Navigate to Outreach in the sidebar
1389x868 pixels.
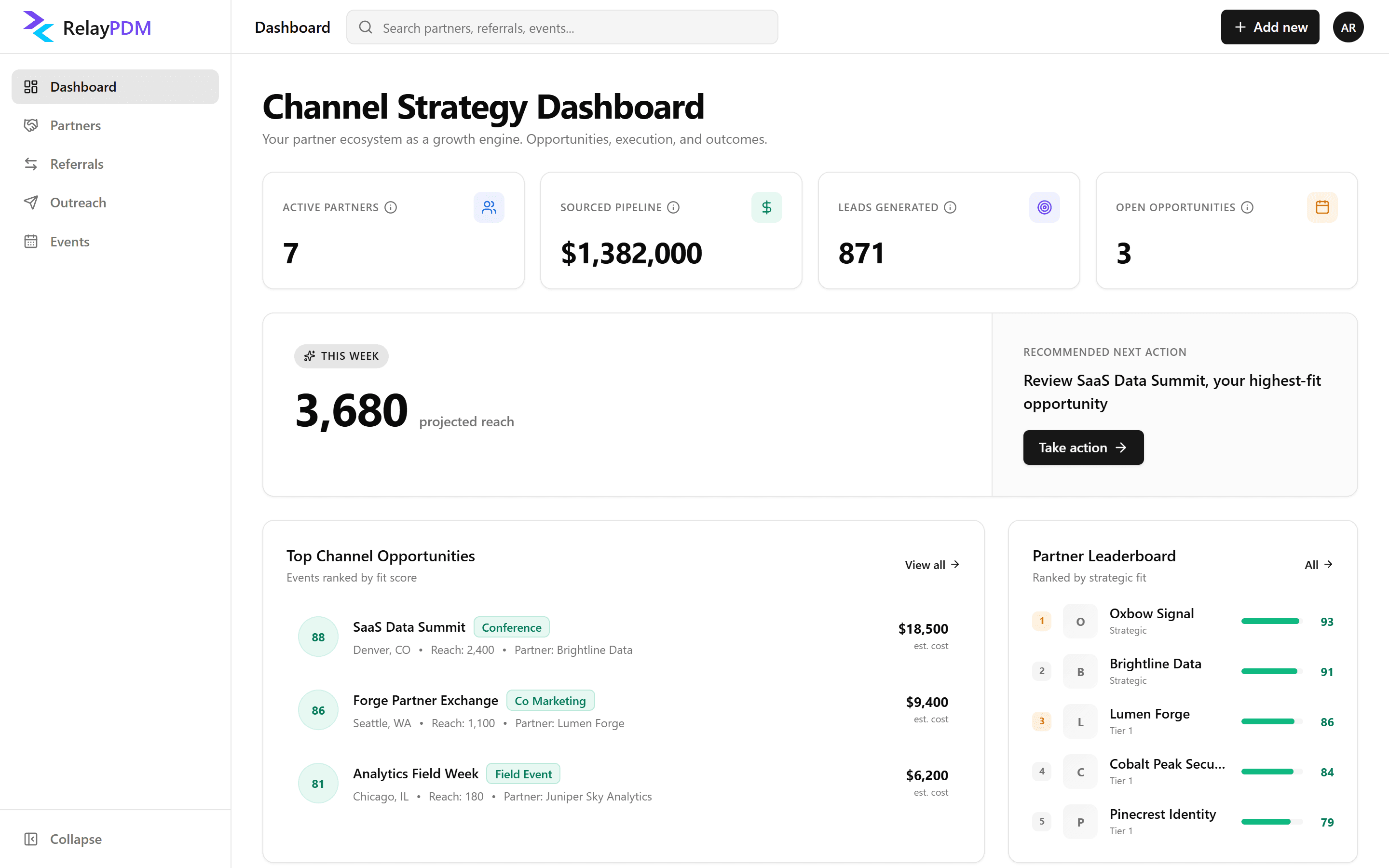(x=115, y=203)
